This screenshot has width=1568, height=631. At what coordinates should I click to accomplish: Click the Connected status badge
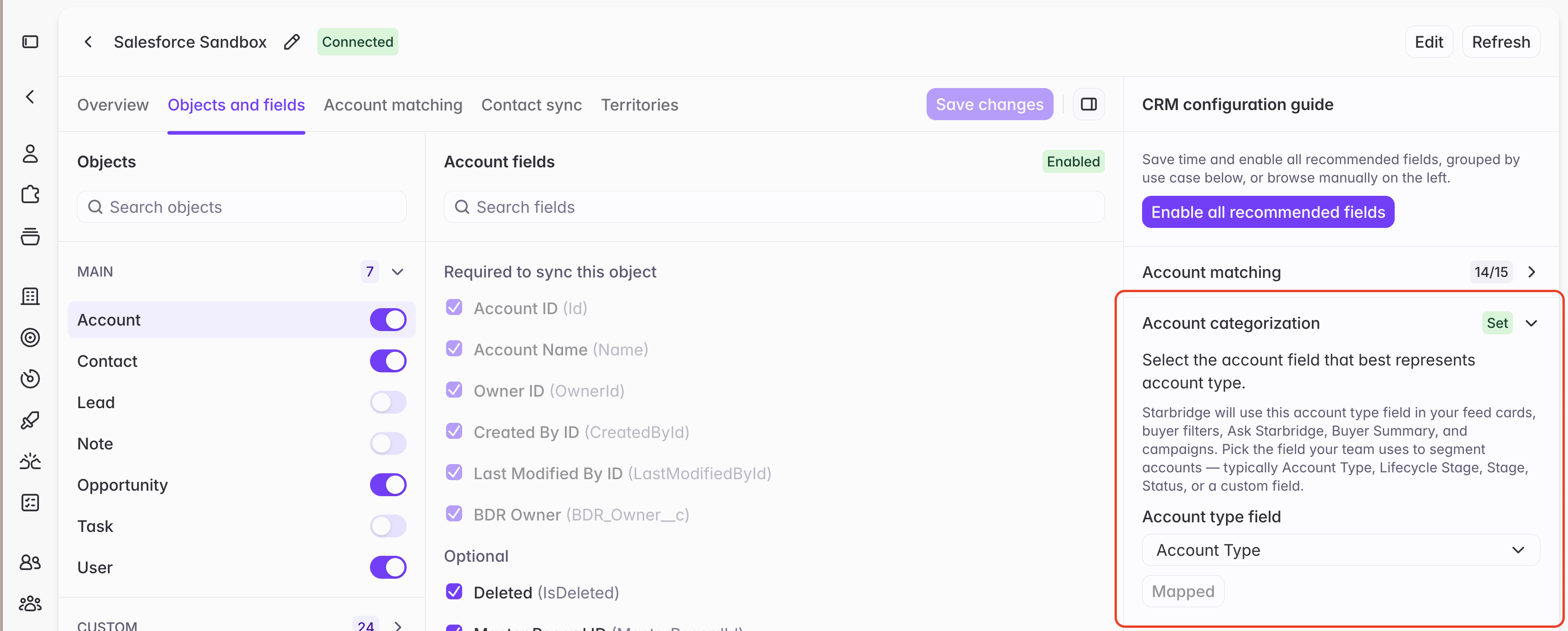click(x=358, y=42)
